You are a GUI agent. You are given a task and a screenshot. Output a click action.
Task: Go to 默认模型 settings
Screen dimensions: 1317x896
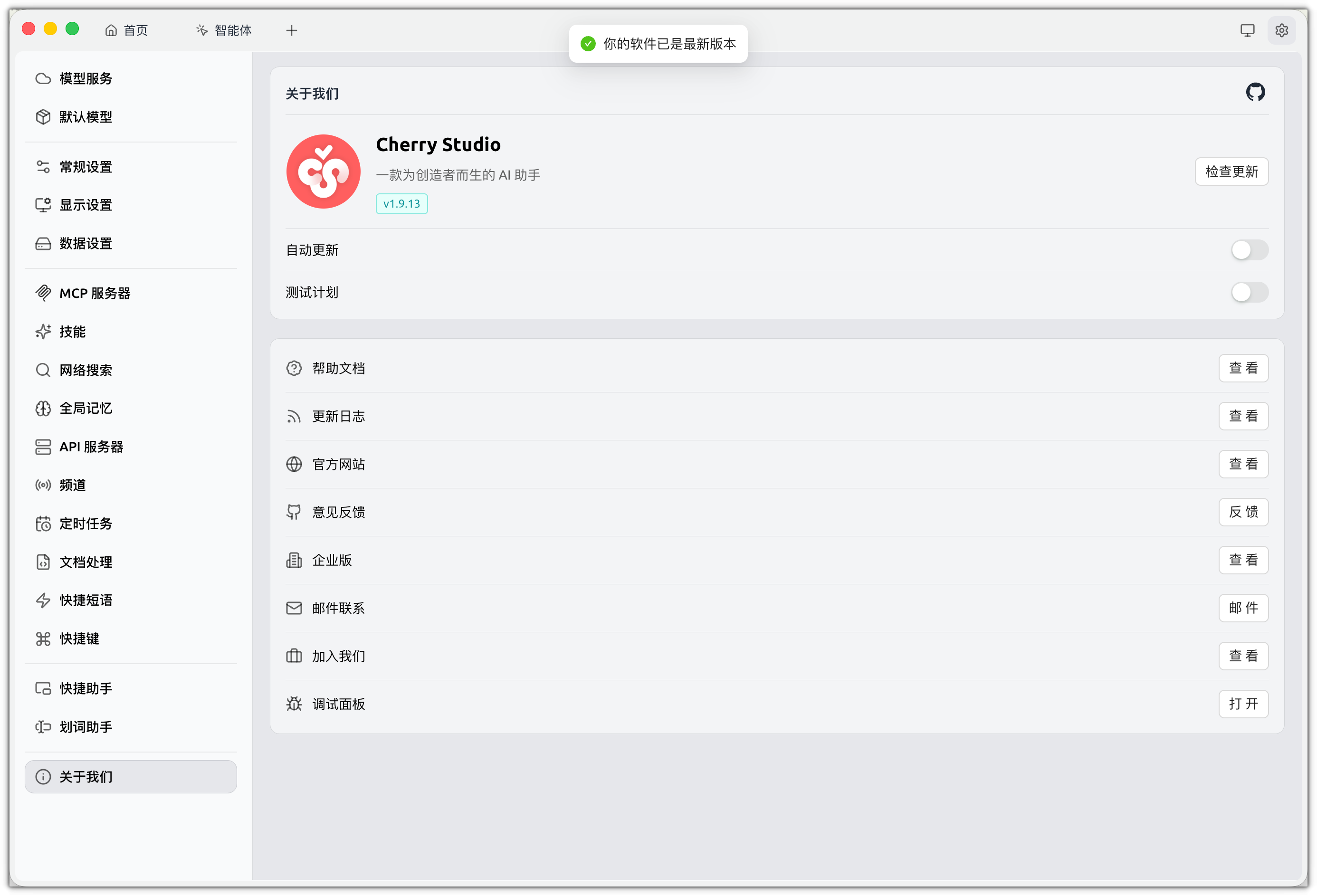click(131, 117)
